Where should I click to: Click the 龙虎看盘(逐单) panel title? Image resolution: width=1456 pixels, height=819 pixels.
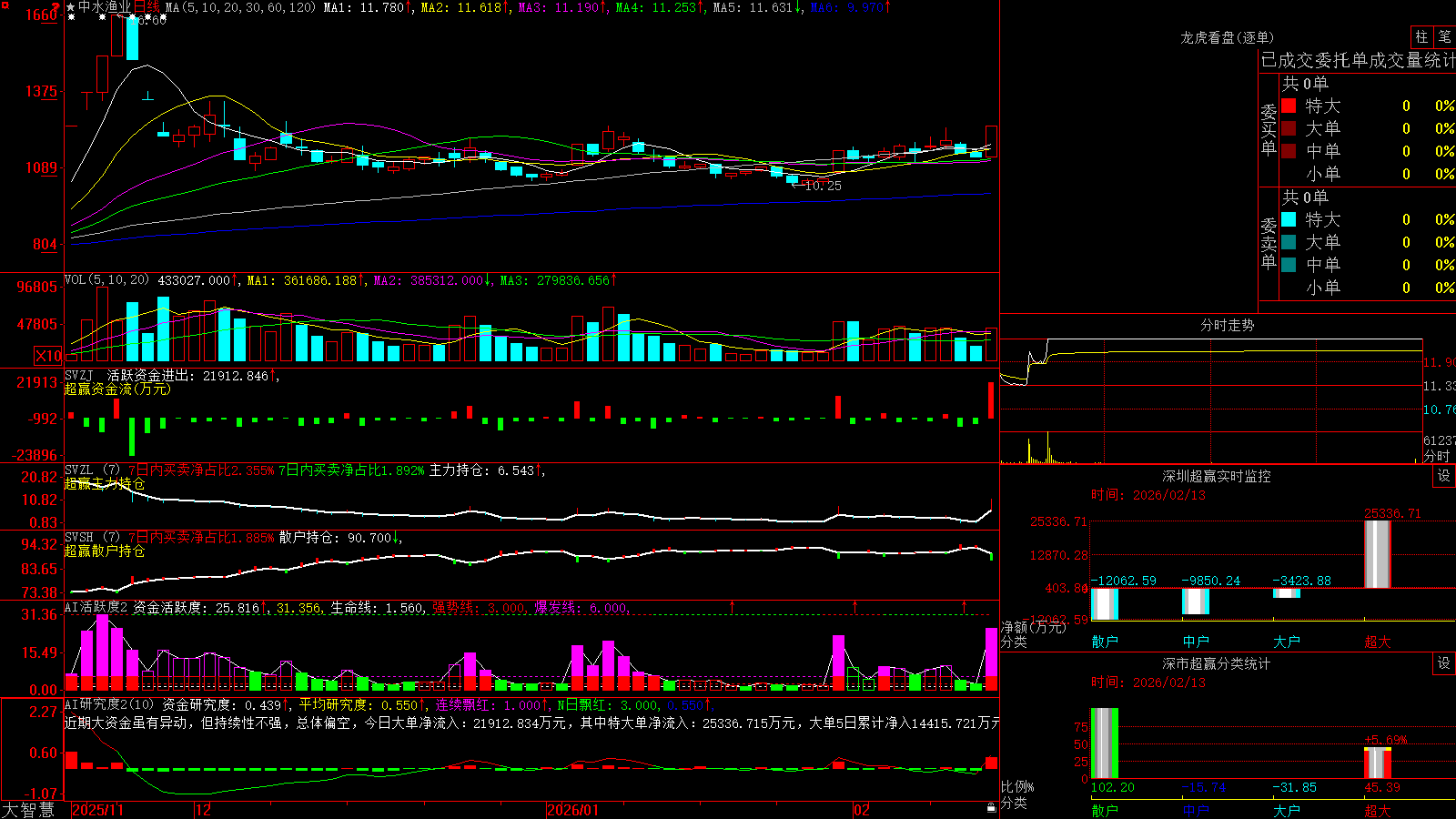coord(1227,37)
